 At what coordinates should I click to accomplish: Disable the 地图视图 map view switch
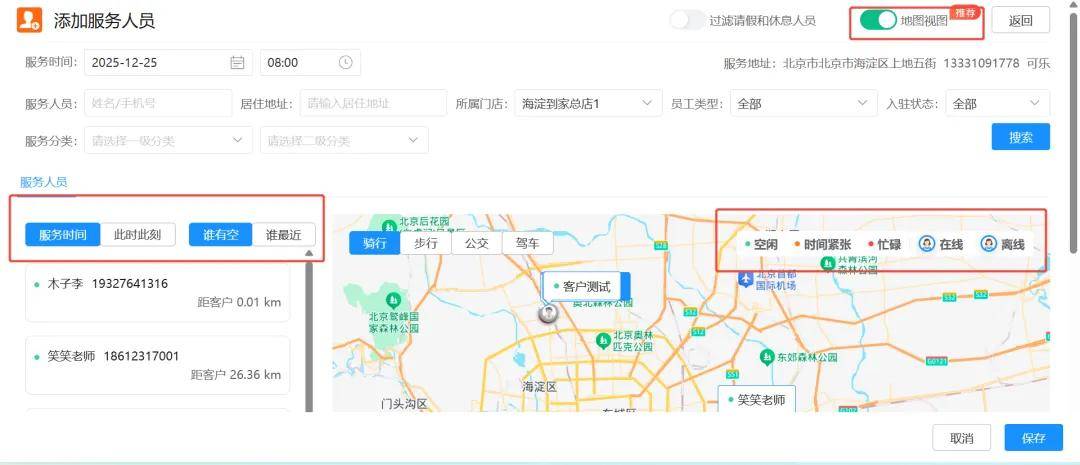point(878,20)
